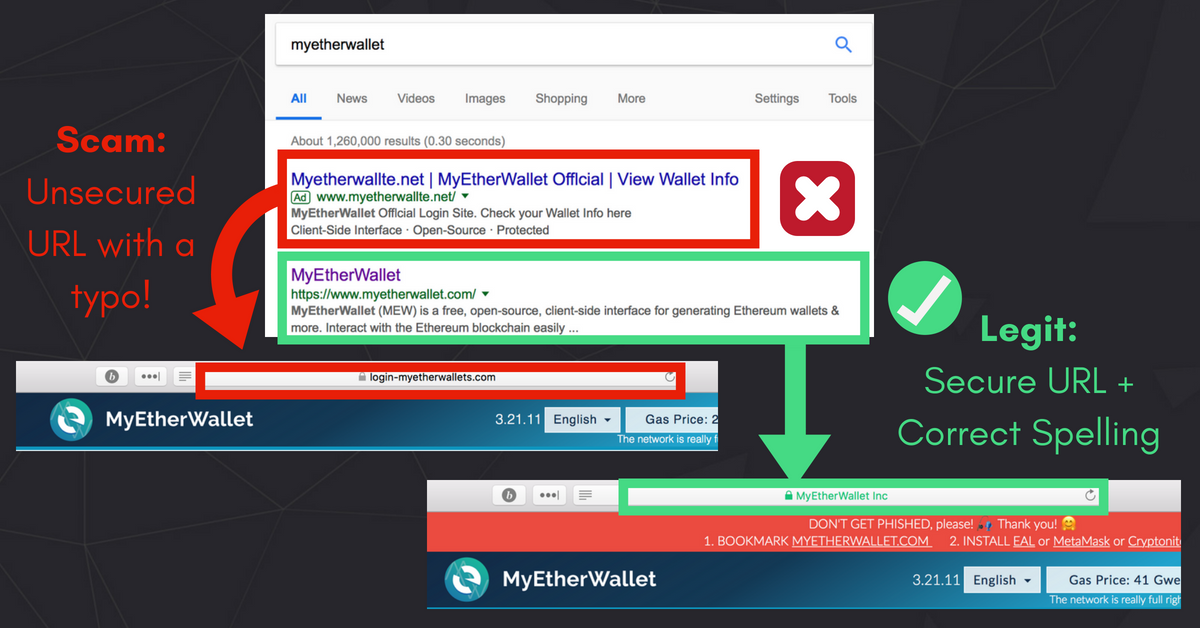This screenshot has width=1200, height=628.
Task: Click the login-myetherwallets.com address bar
Action: pos(441,377)
